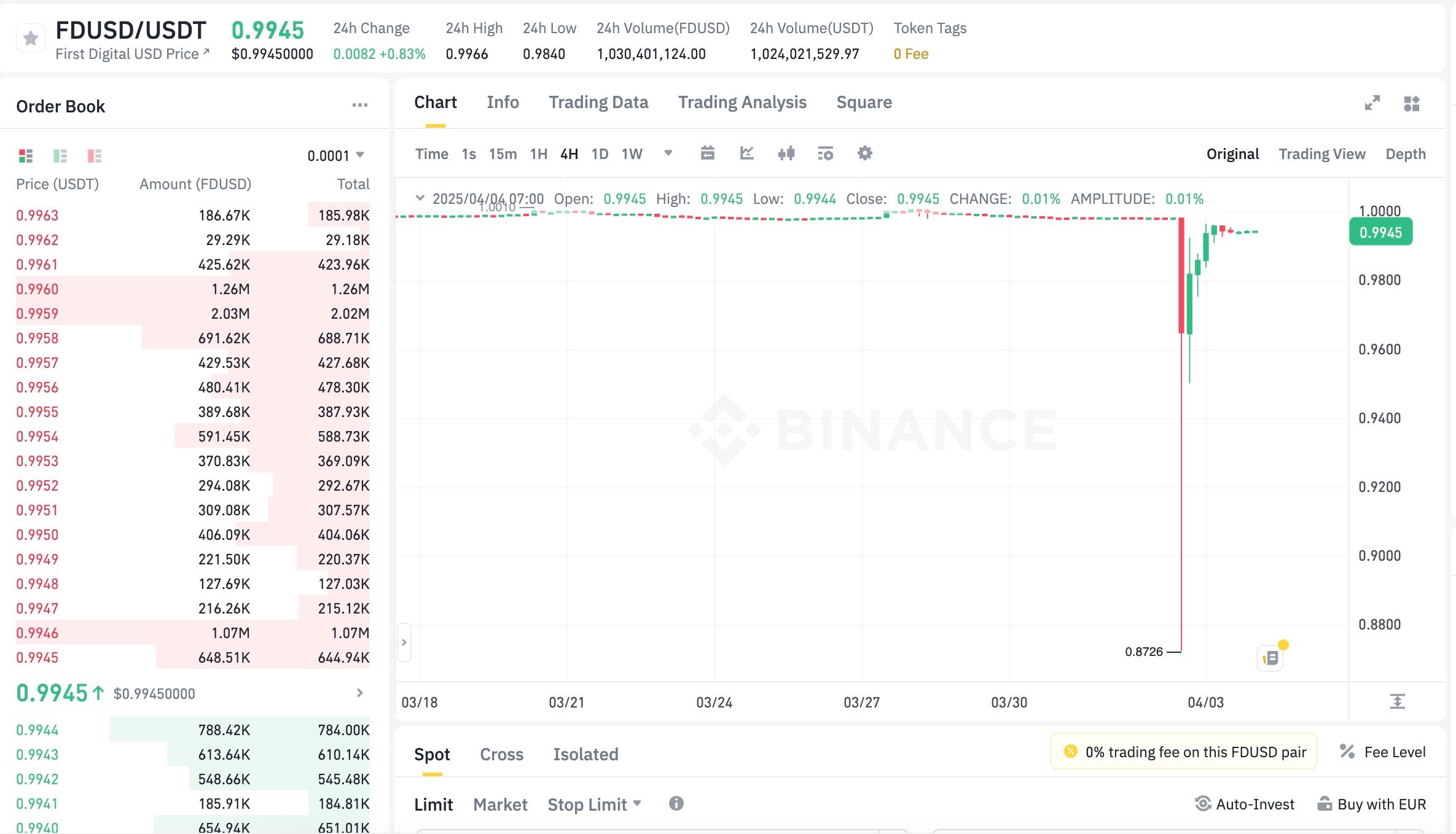Image resolution: width=1456 pixels, height=834 pixels.
Task: Click sell order price 0.9963
Action: tap(37, 216)
